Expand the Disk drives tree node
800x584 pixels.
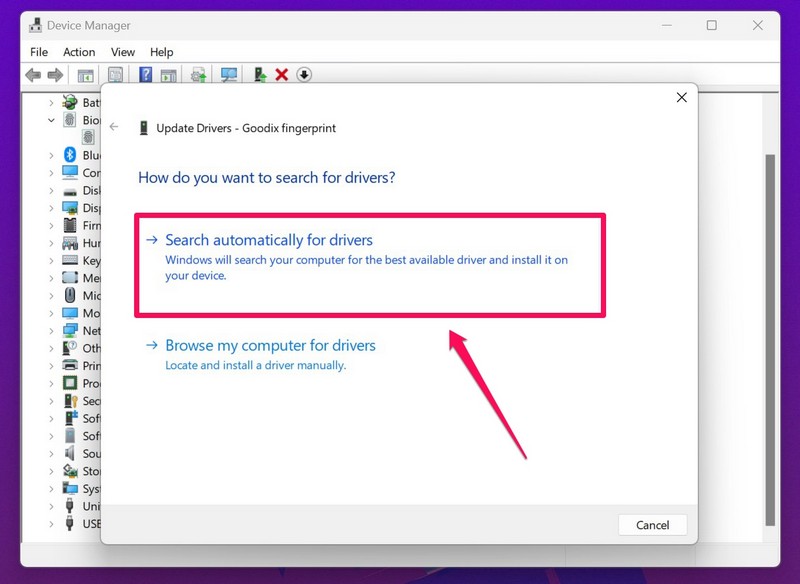51,191
